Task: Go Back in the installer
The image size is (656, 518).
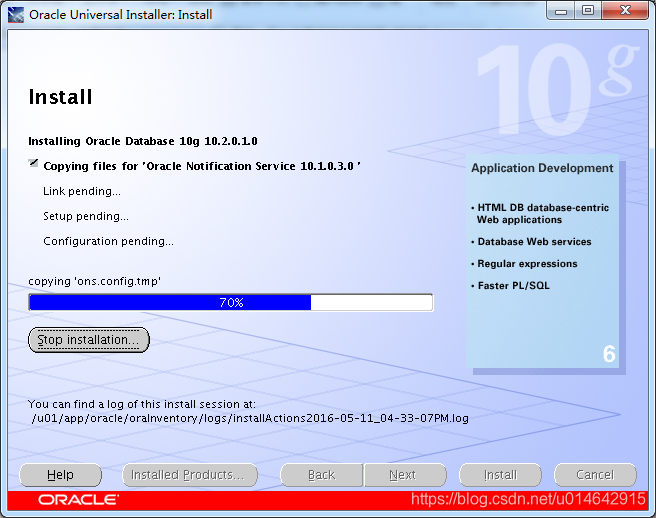Action: click(321, 475)
